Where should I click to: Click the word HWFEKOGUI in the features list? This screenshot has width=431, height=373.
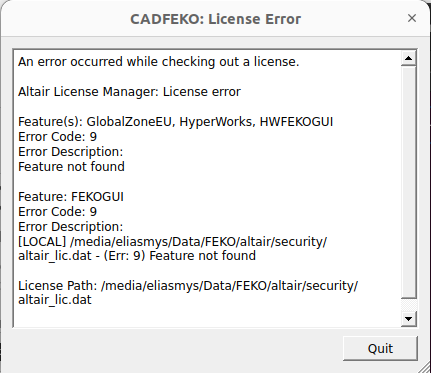(x=296, y=122)
